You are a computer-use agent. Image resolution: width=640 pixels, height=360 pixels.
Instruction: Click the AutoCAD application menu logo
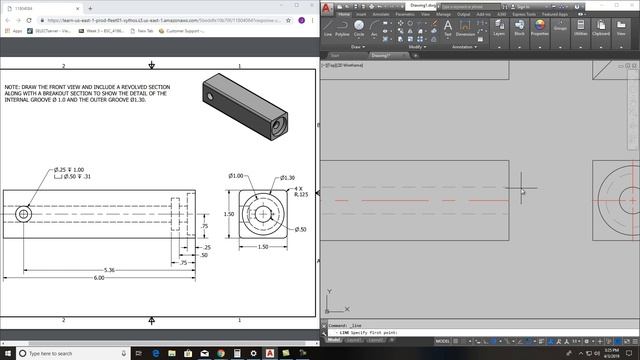point(327,8)
